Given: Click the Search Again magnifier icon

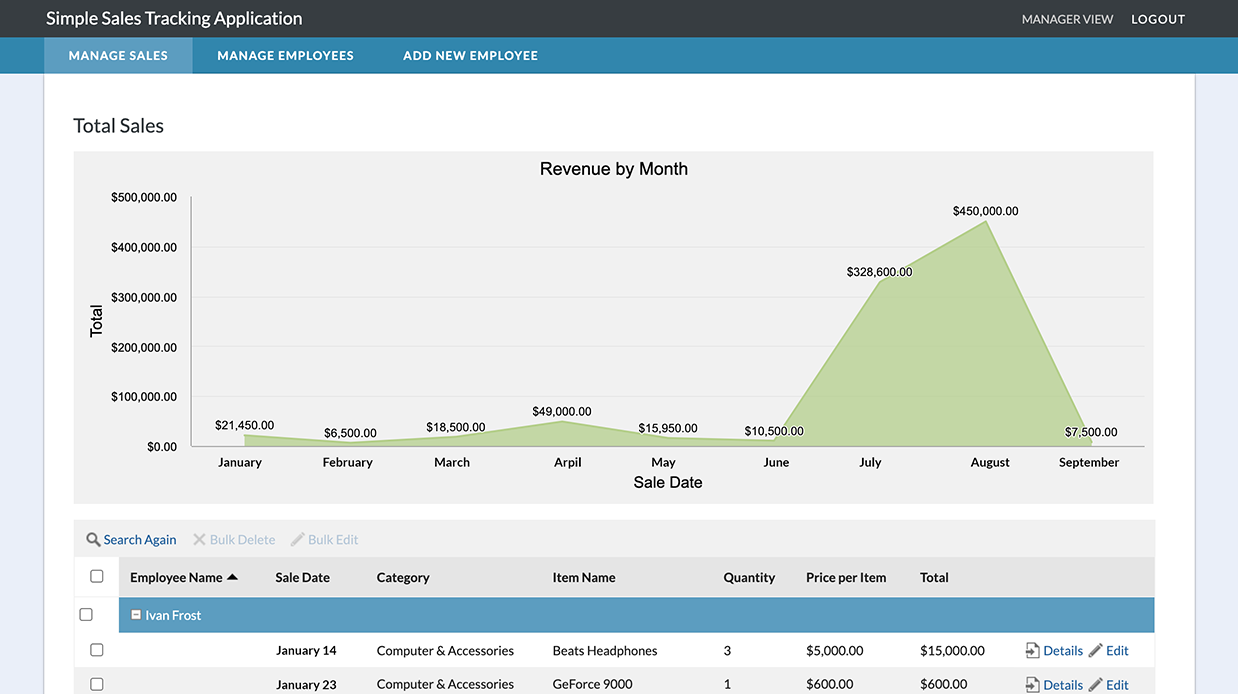Looking at the screenshot, I should pyautogui.click(x=93, y=540).
